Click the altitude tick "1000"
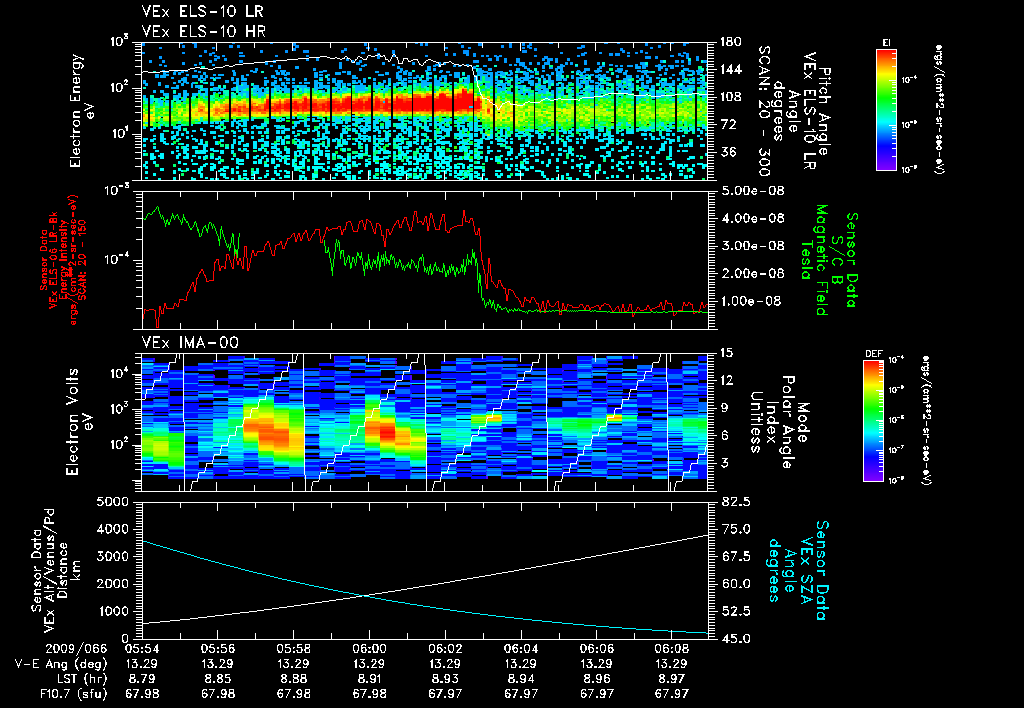 click(112, 611)
